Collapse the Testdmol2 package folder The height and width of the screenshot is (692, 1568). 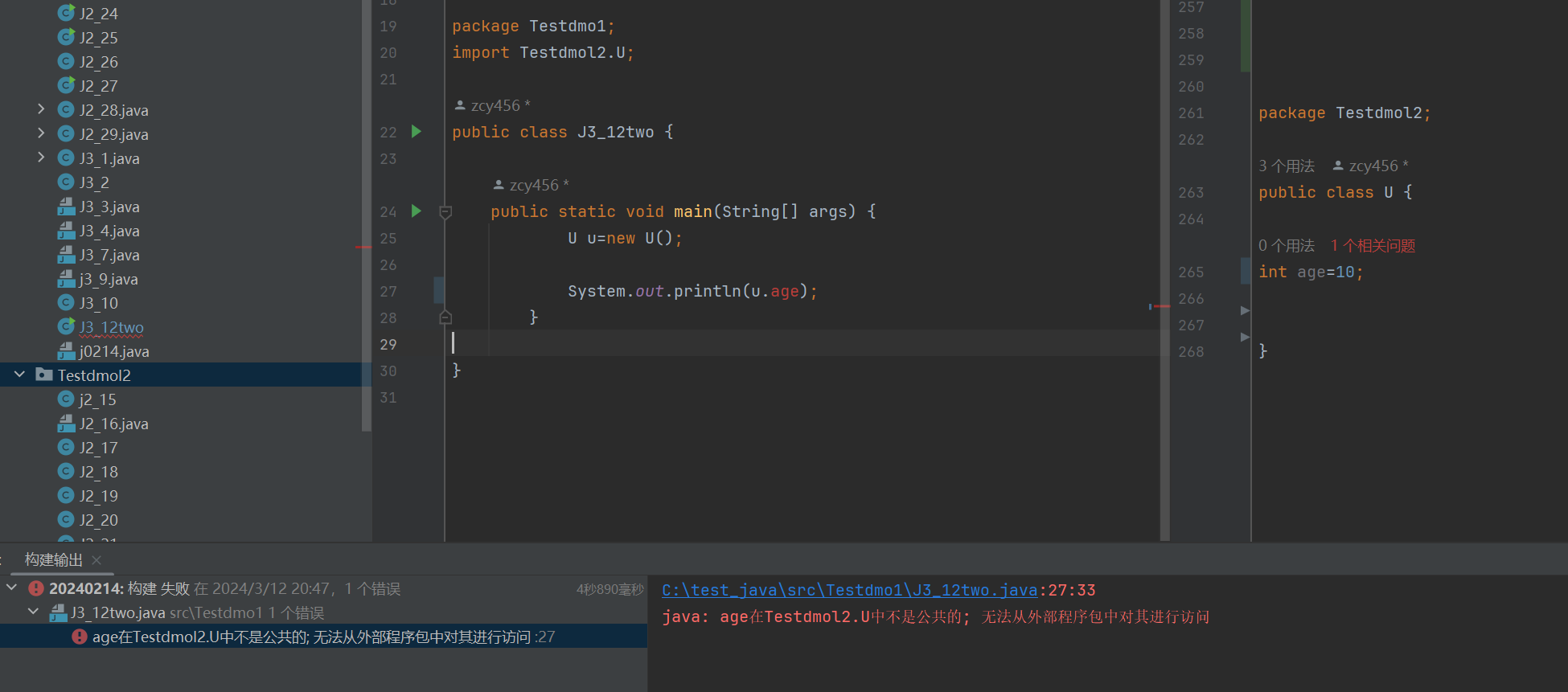tap(20, 375)
